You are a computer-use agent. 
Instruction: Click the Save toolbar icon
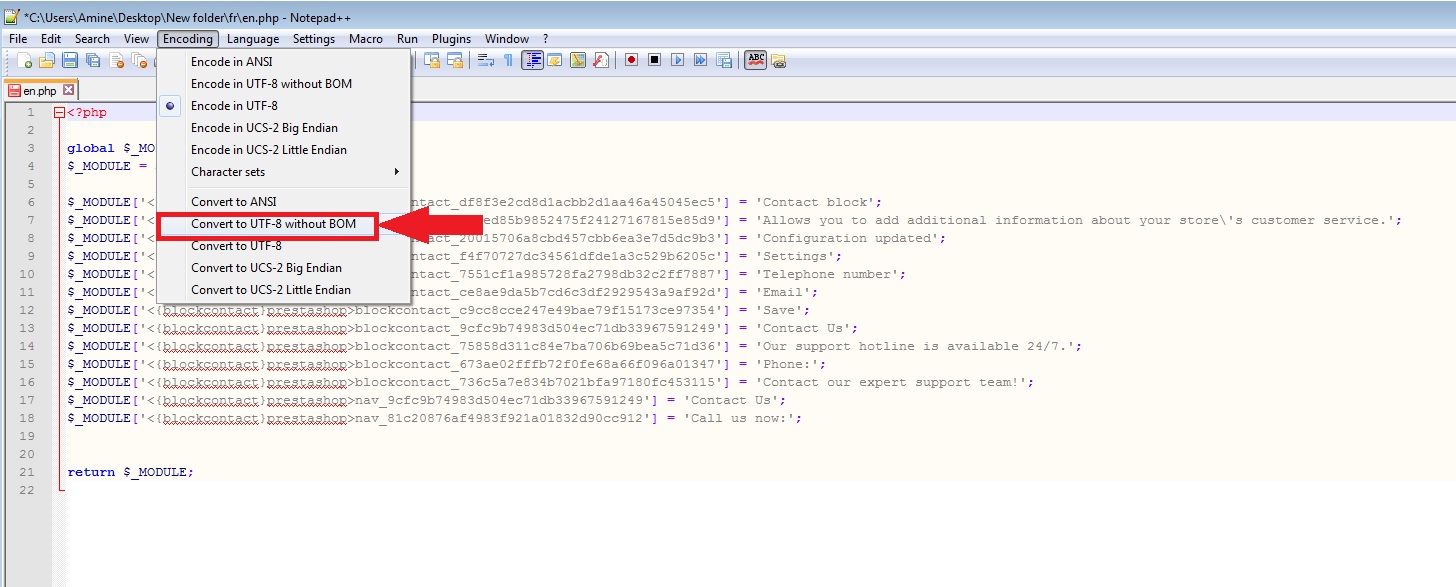point(70,60)
